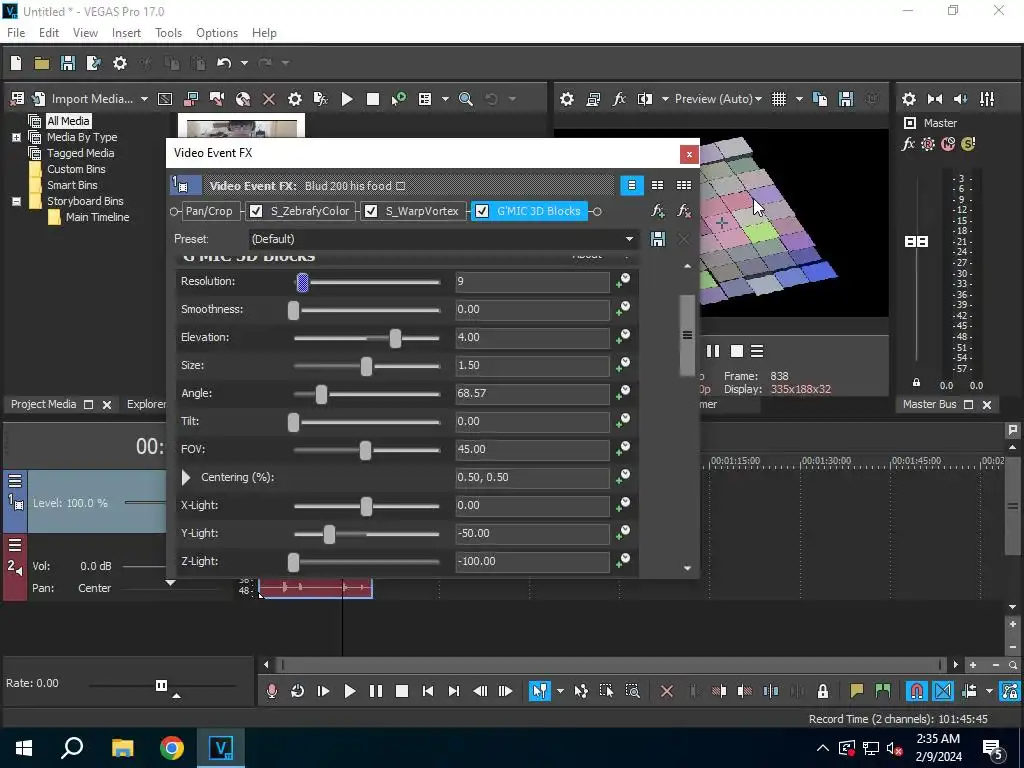
Task: Open Import Media dropdown arrow
Action: (x=144, y=99)
